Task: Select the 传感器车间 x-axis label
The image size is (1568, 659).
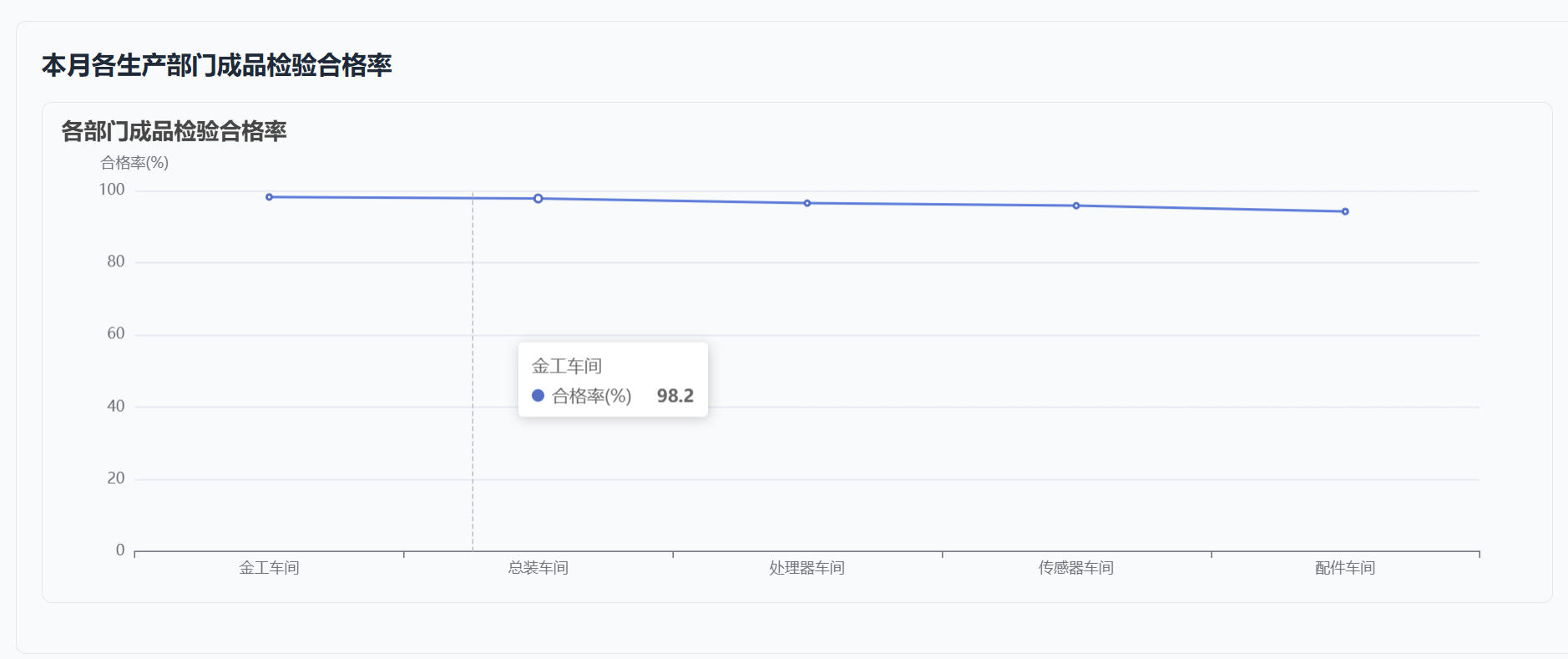Action: (1076, 568)
